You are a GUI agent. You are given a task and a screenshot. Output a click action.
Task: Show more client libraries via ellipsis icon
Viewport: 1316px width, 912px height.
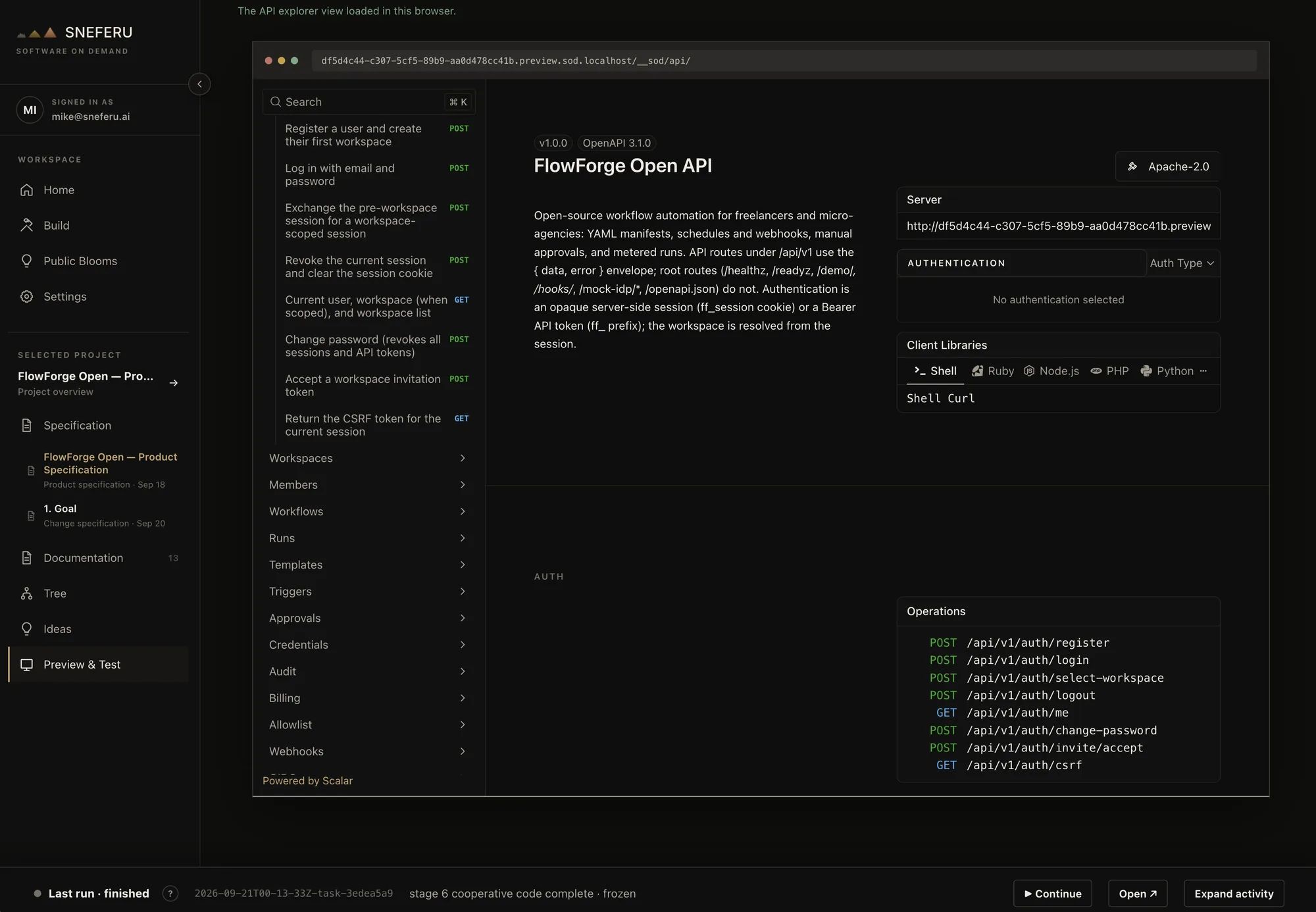coord(1203,371)
